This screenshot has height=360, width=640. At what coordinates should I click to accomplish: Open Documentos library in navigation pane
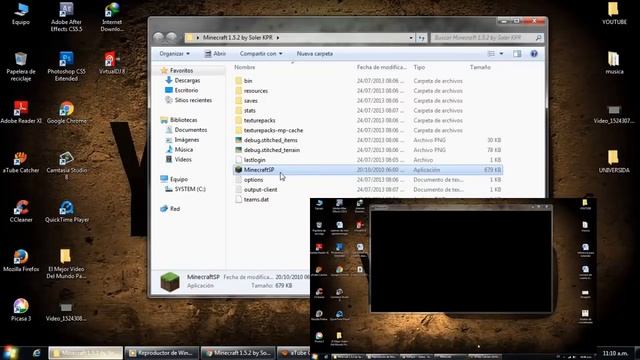click(186, 130)
